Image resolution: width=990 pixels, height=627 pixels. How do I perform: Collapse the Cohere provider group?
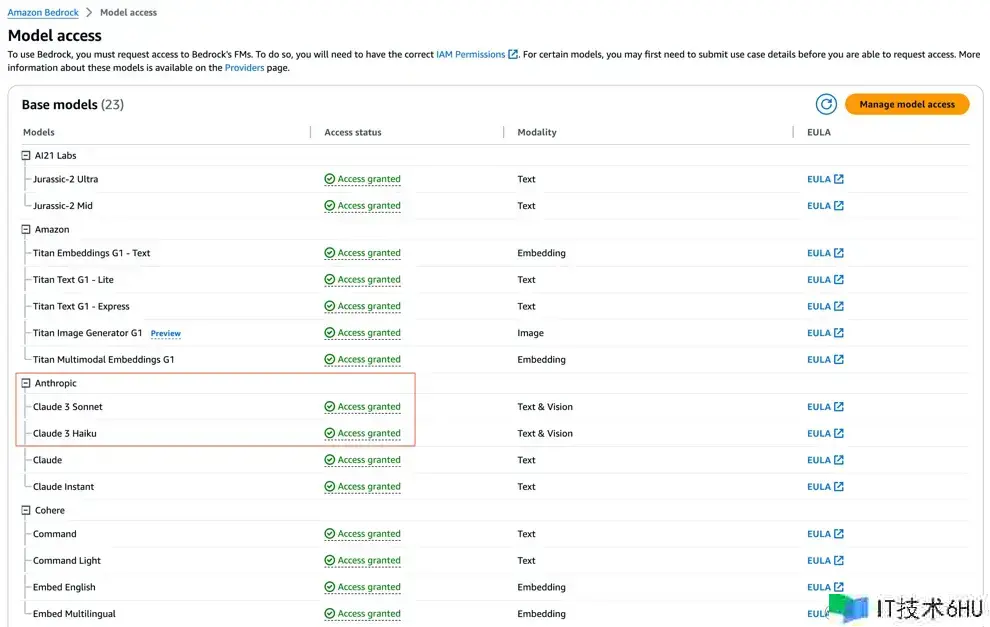pyautogui.click(x=27, y=511)
